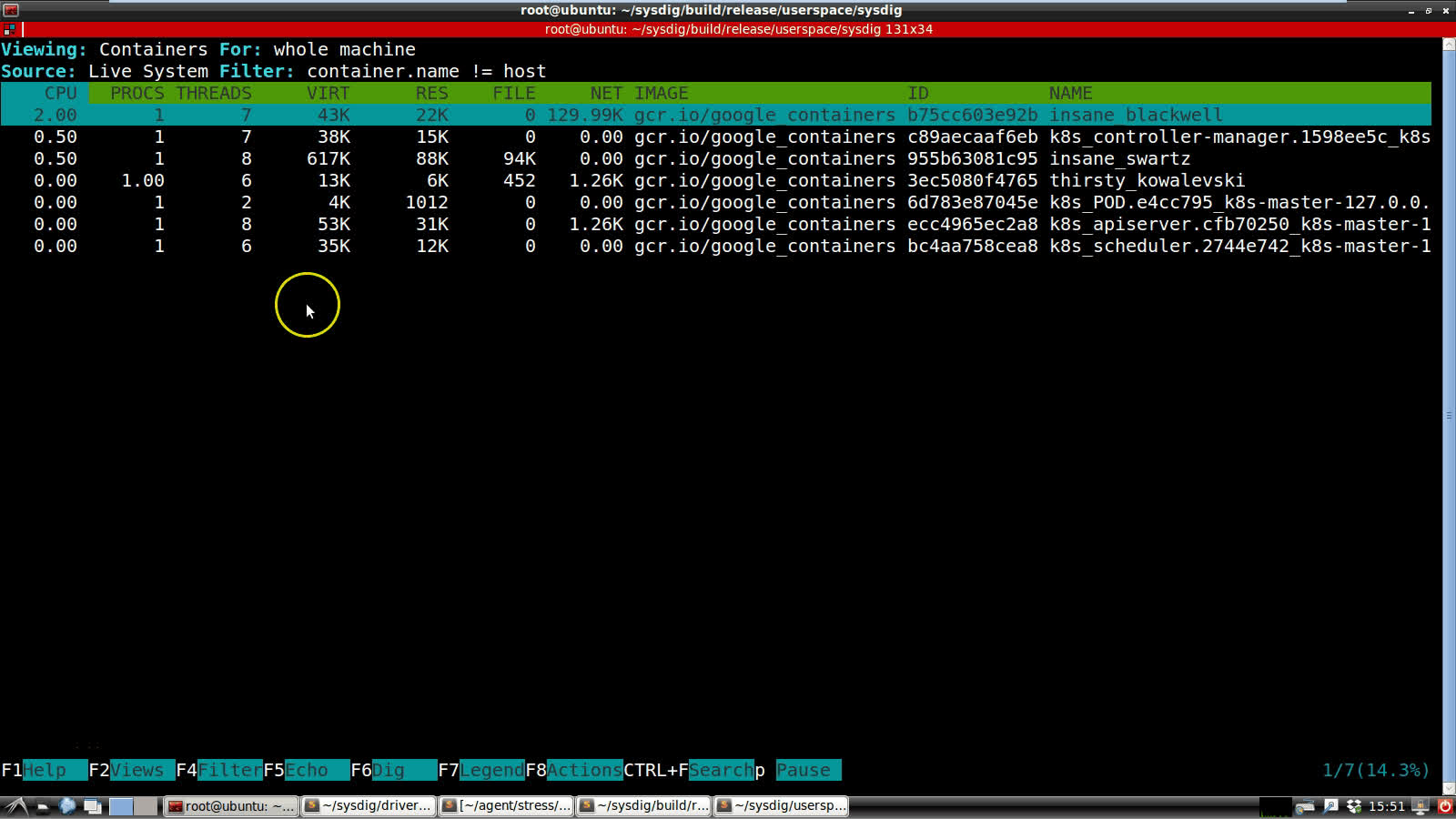Open the LXDE start menu icon
The image size is (1456, 819).
coord(15,806)
